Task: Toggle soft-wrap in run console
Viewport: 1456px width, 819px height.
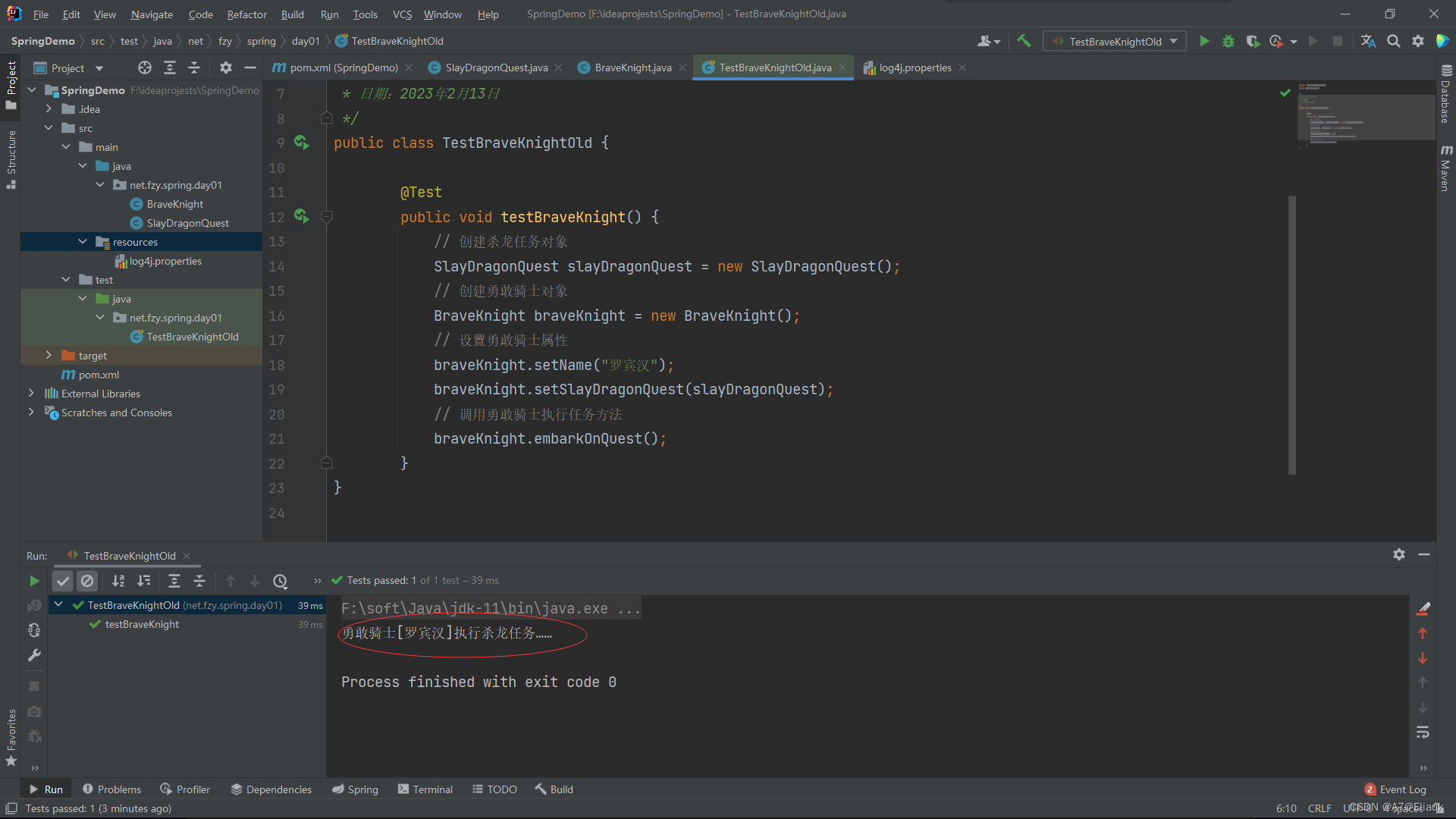Action: point(1423,733)
